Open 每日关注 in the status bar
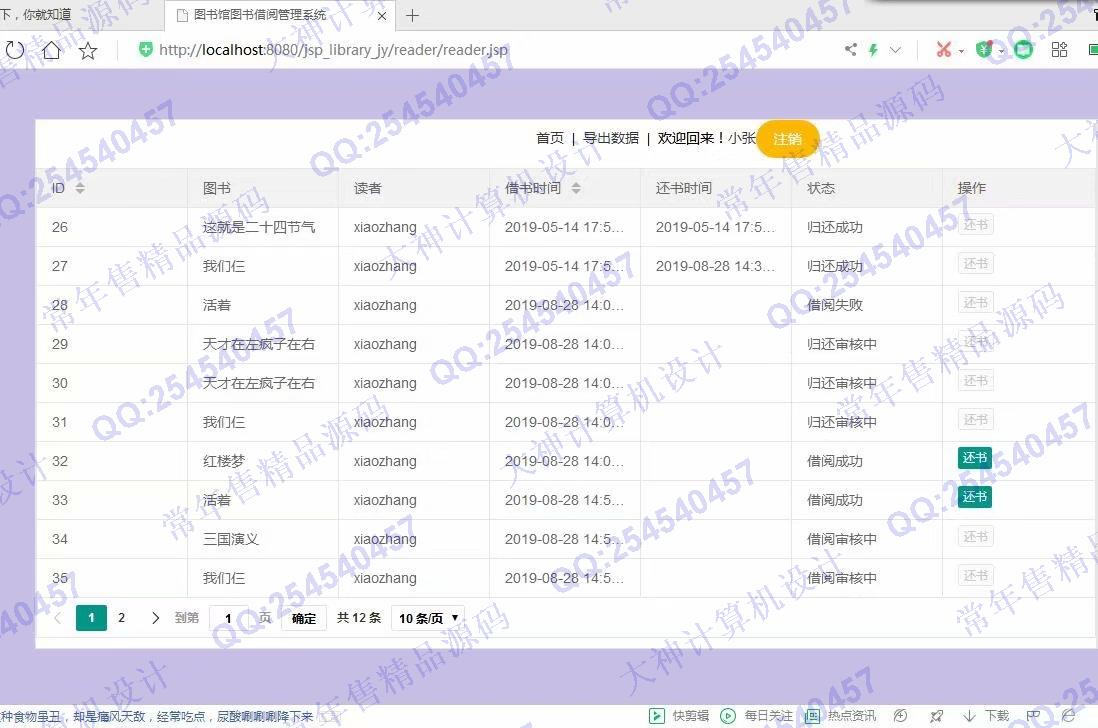The width and height of the screenshot is (1098, 728). click(x=757, y=715)
